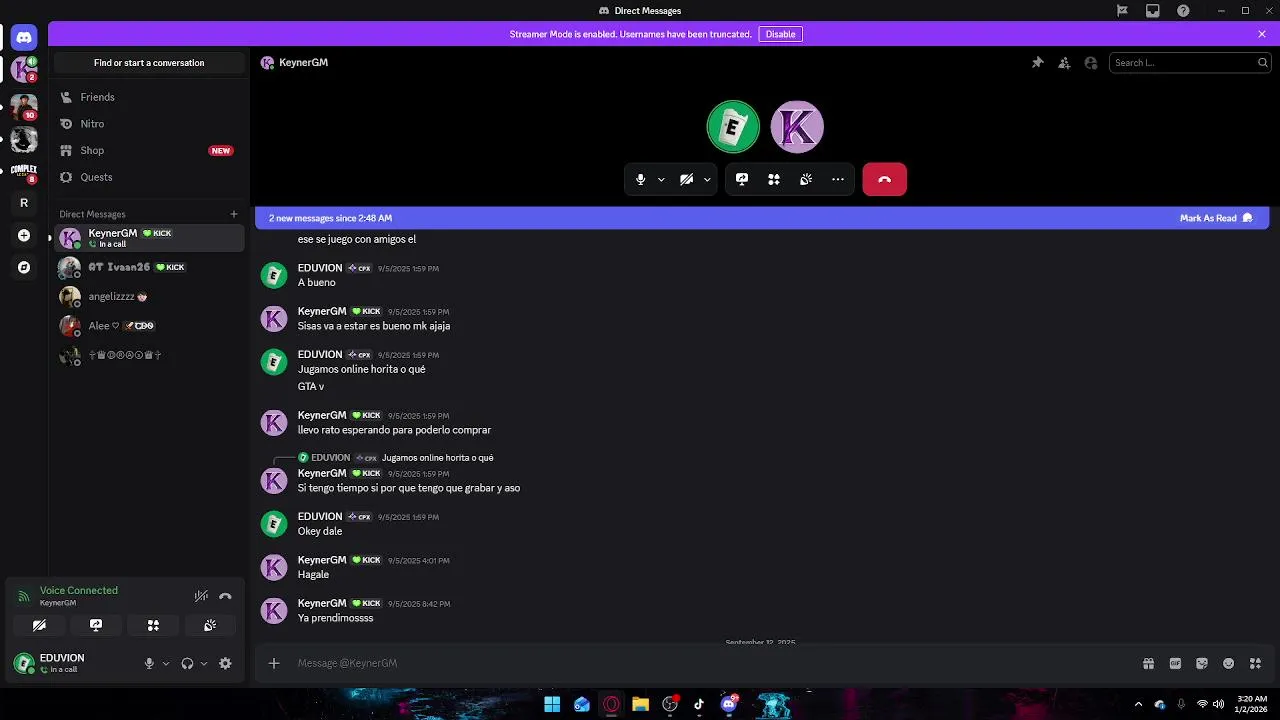The height and width of the screenshot is (720, 1280).
Task: Open the volume icon in system tray
Action: click(x=1219, y=704)
